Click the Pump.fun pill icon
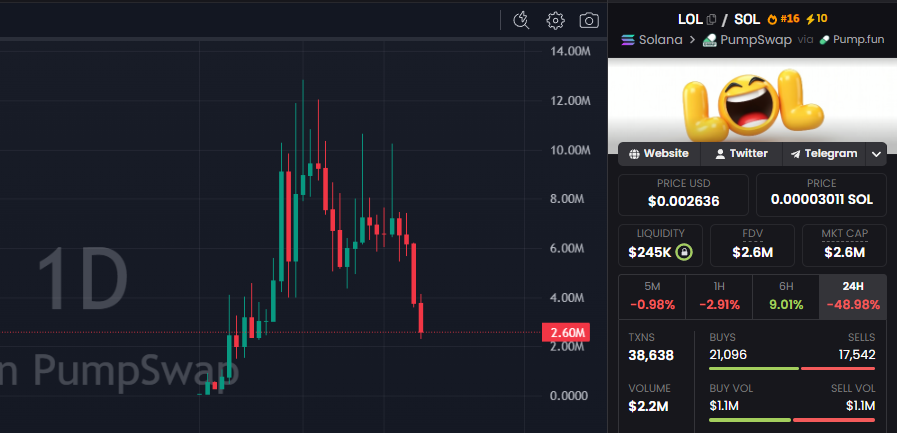This screenshot has height=433, width=897. (824, 40)
